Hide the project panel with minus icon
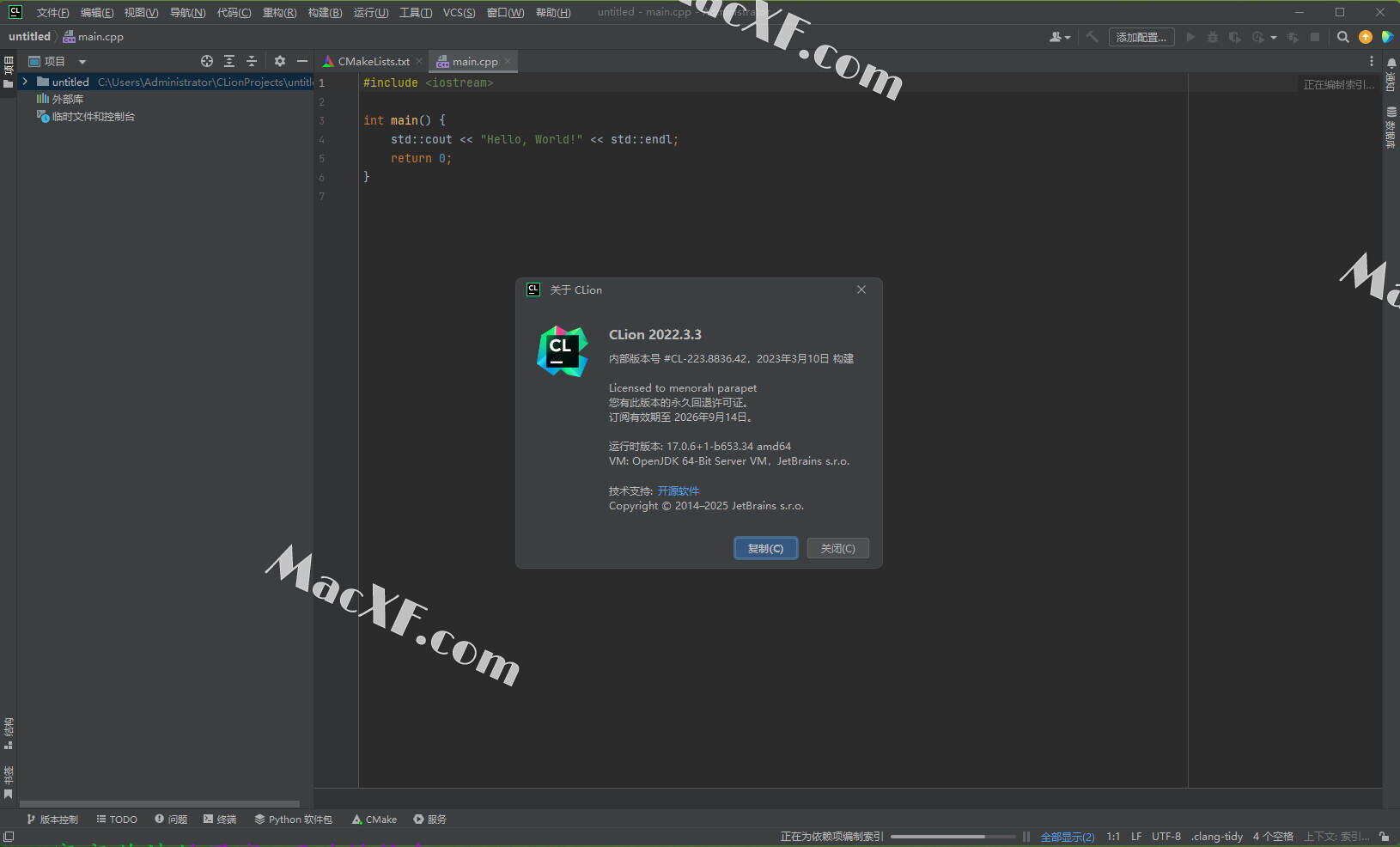Viewport: 1400px width, 847px height. coord(302,61)
